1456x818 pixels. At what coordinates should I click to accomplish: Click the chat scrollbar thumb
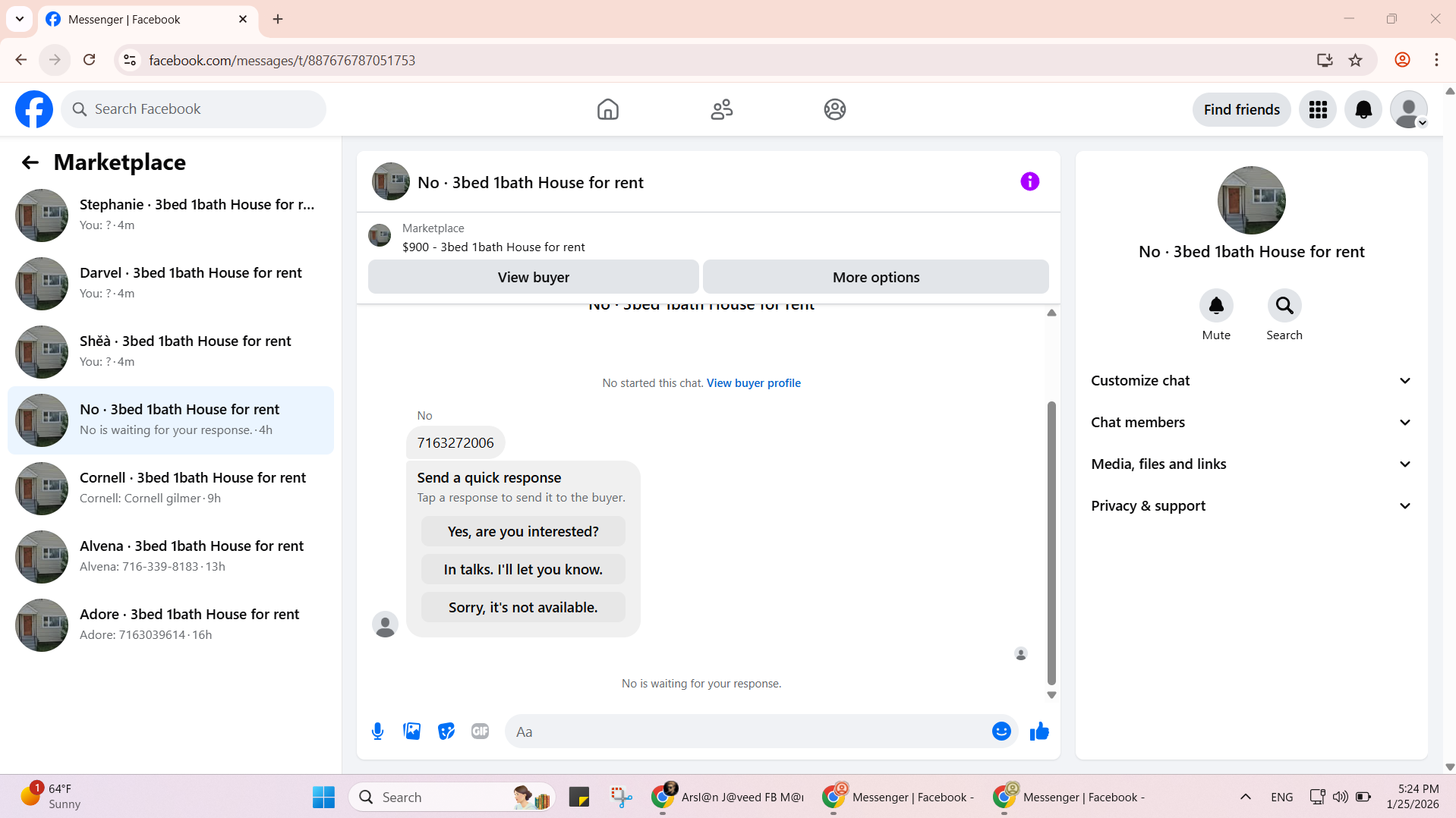1051,543
